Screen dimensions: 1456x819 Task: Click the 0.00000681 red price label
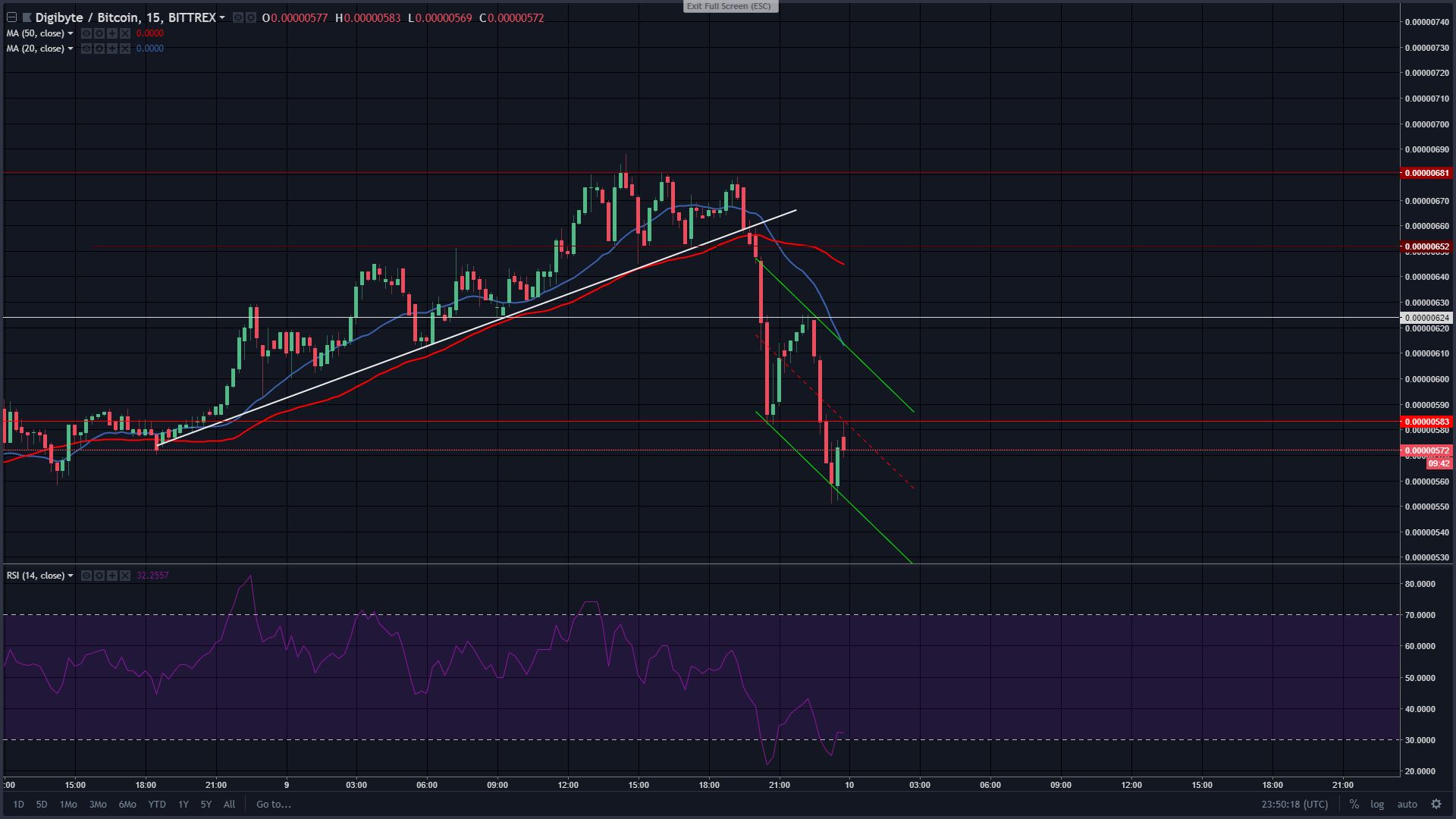click(1426, 173)
